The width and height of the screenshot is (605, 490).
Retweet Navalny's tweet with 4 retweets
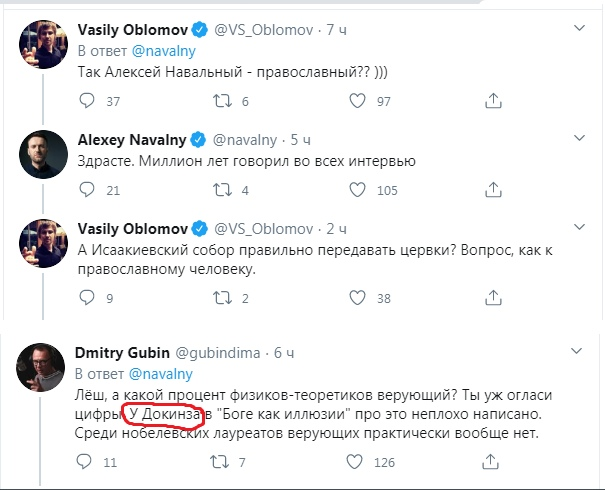click(223, 190)
